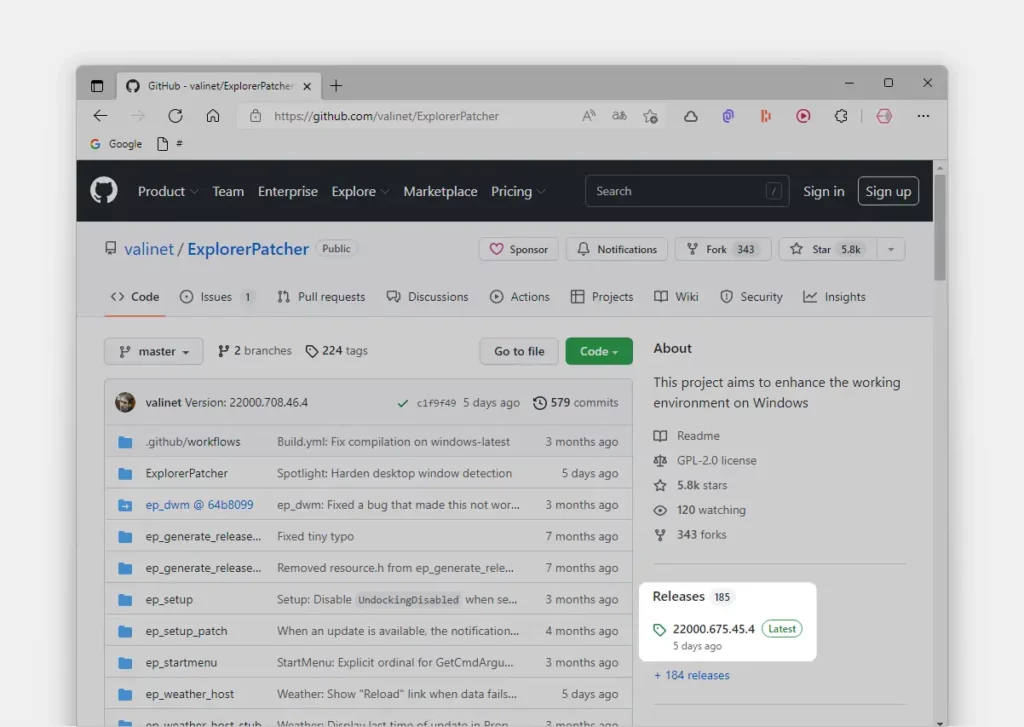Open browser settings three-dot menu

coord(923,116)
